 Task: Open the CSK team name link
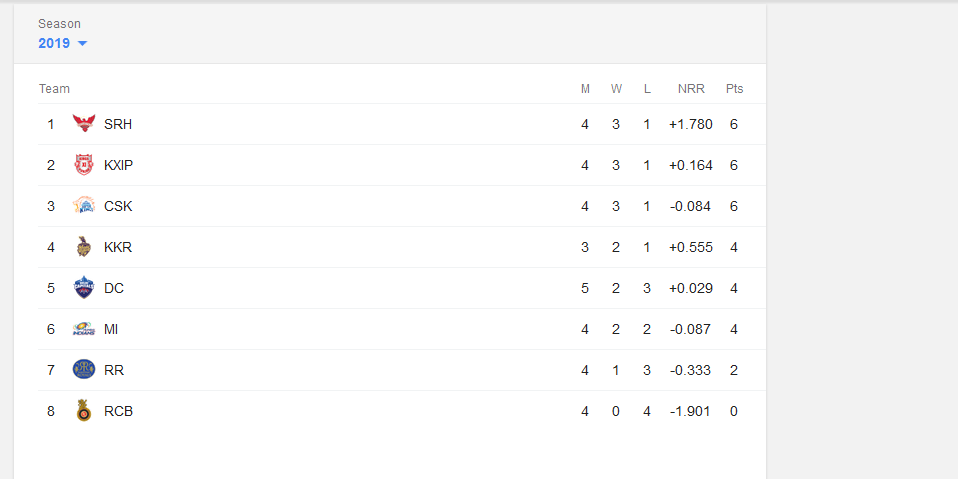pos(118,206)
